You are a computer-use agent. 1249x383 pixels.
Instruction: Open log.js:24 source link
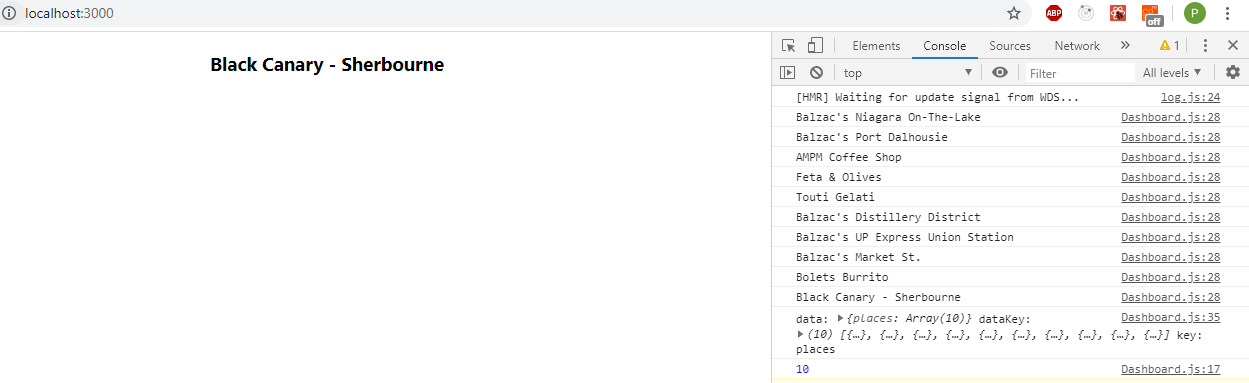(1190, 97)
